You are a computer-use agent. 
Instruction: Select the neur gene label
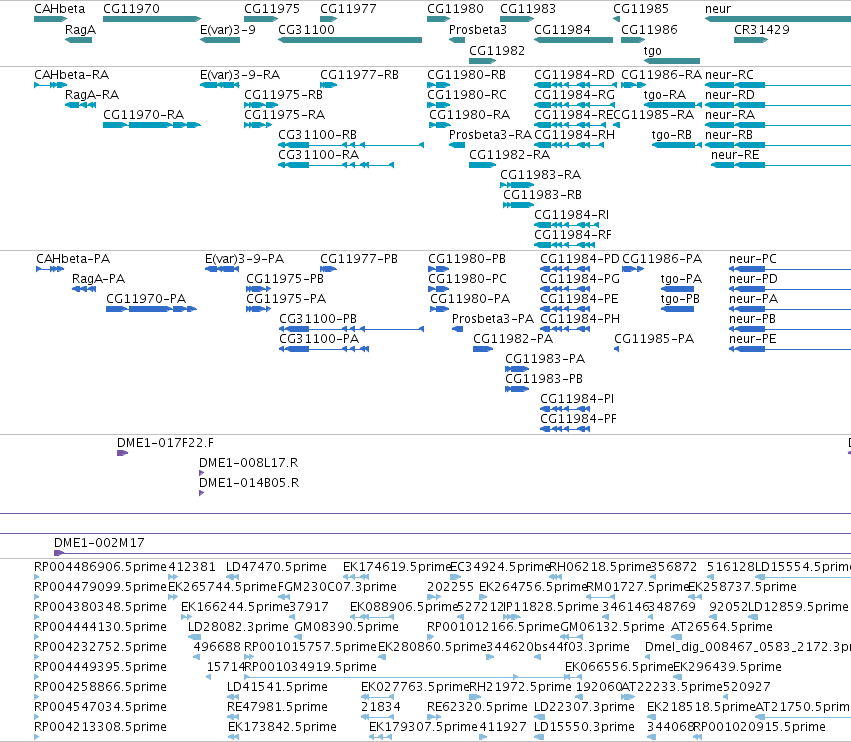click(718, 9)
